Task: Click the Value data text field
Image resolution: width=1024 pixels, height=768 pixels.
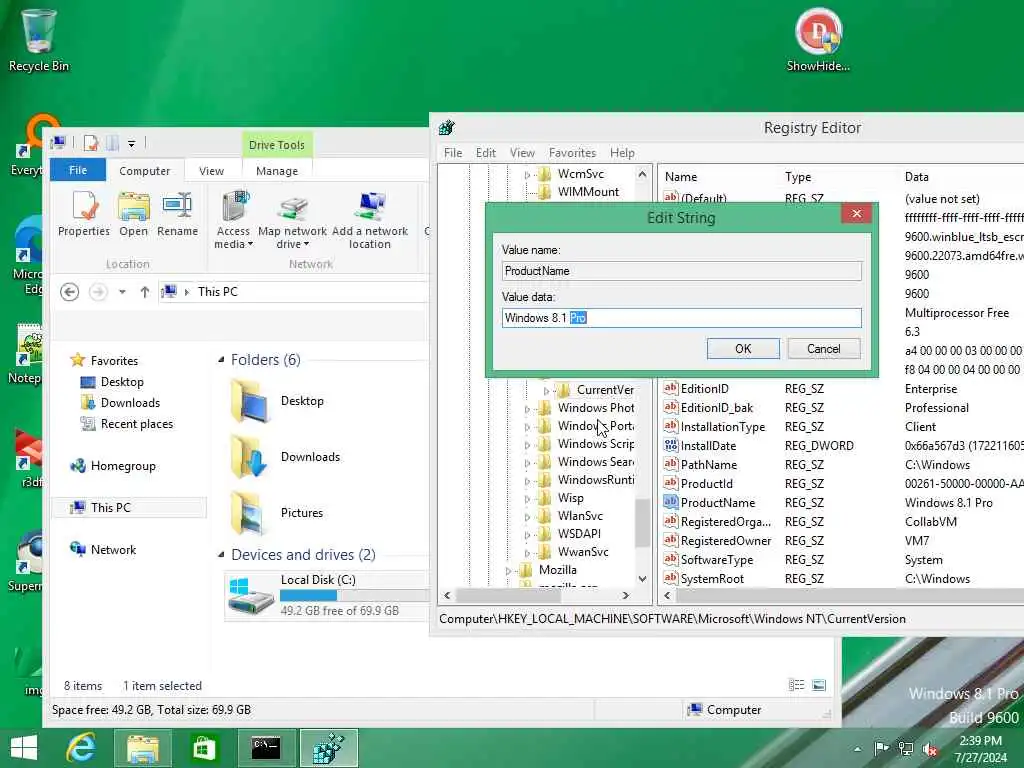Action: pyautogui.click(x=682, y=318)
